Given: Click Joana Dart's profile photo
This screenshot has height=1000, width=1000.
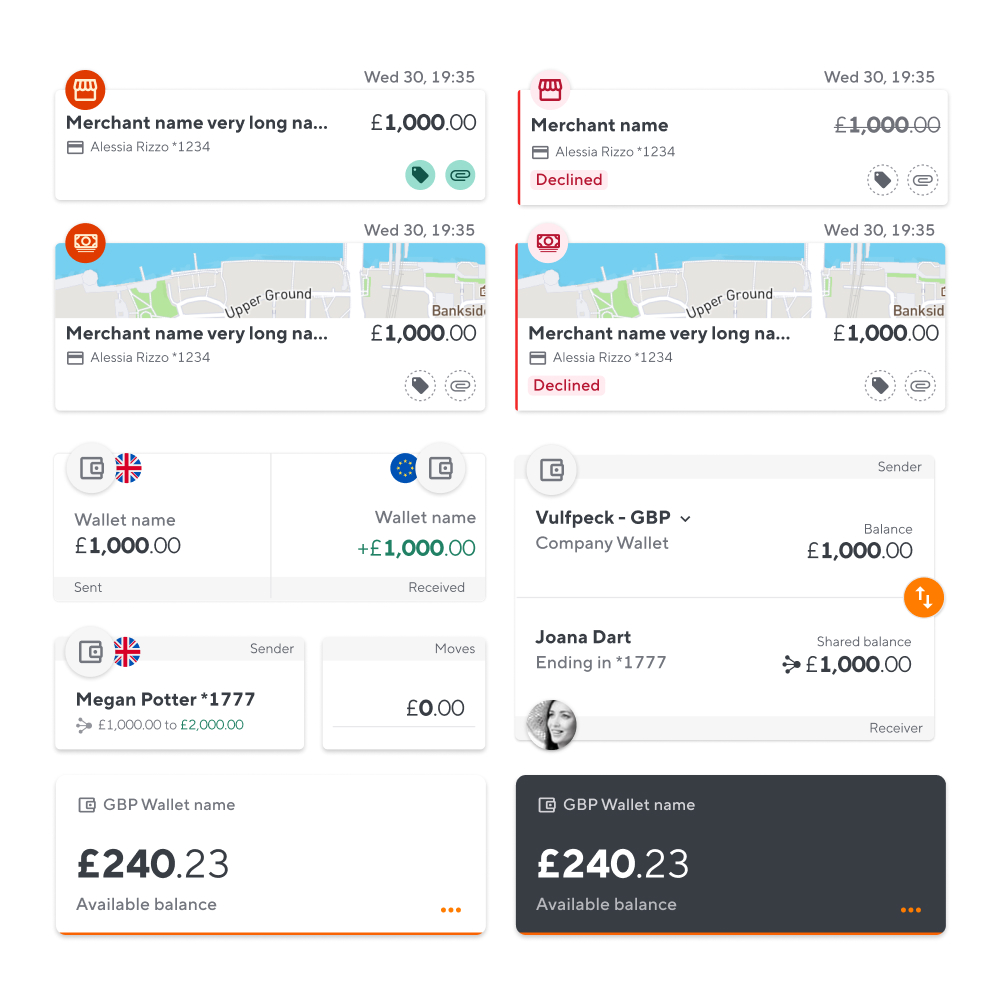Looking at the screenshot, I should [x=551, y=725].
